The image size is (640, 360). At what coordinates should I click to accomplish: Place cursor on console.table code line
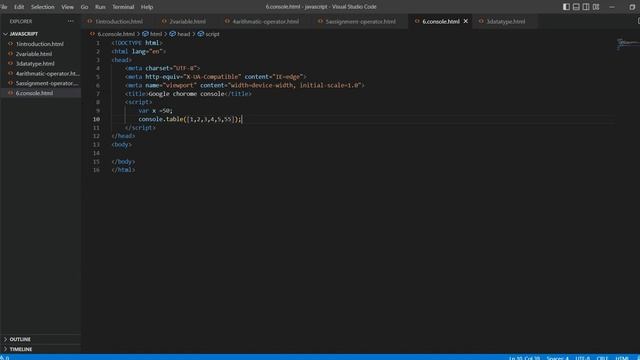(x=190, y=119)
